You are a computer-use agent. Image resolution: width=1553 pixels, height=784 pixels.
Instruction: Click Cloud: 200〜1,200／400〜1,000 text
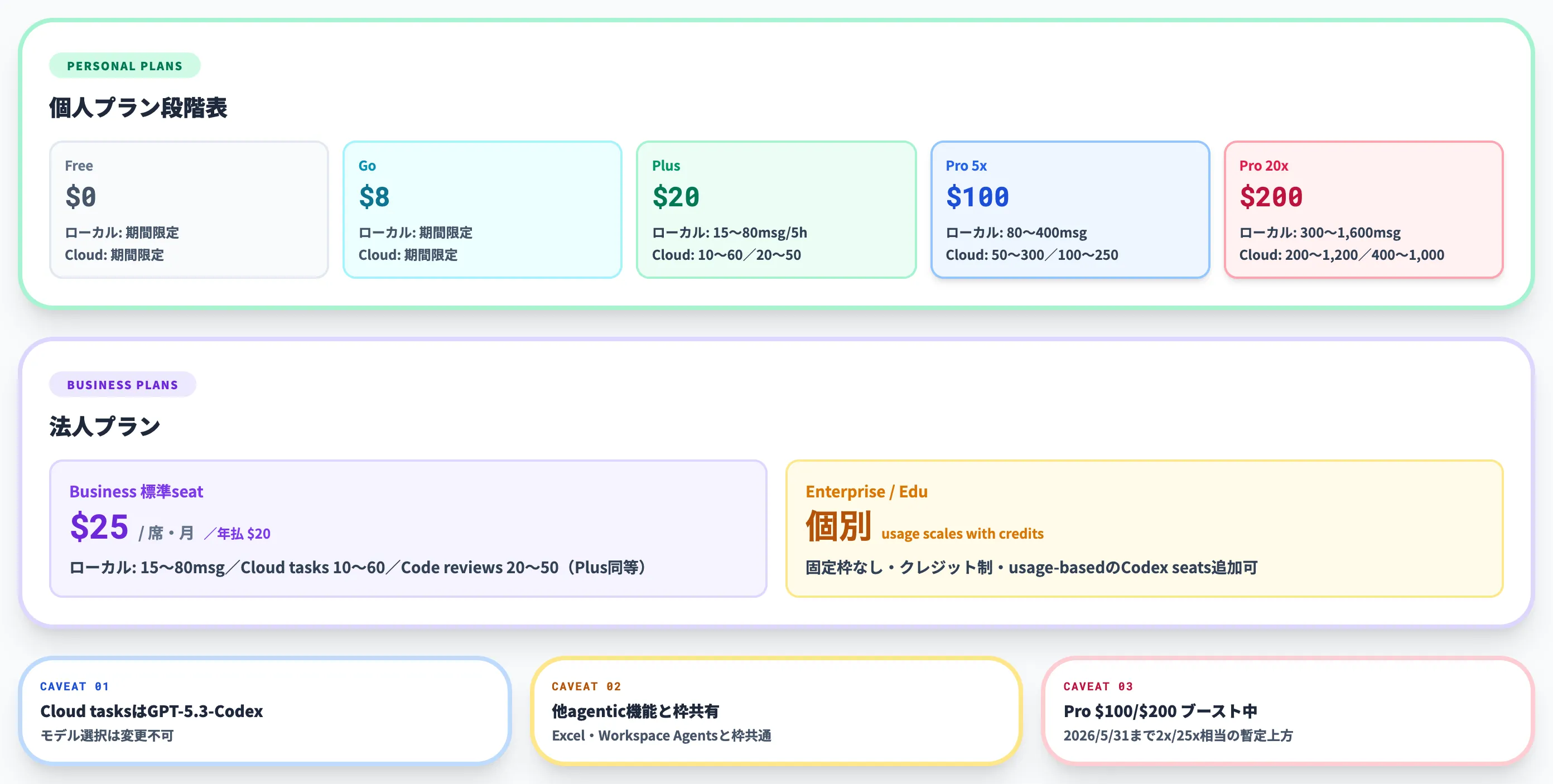1342,255
